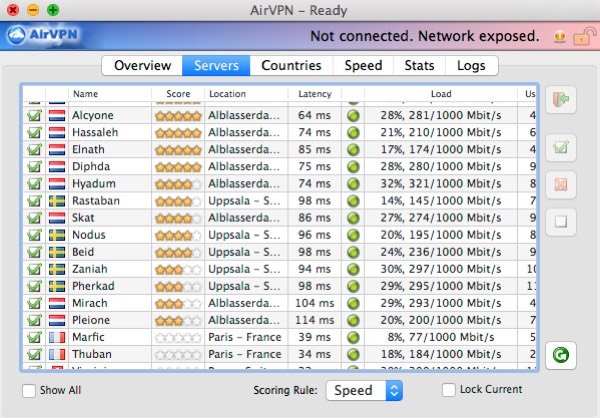
Task: Open the Logs tab
Action: coord(471,66)
